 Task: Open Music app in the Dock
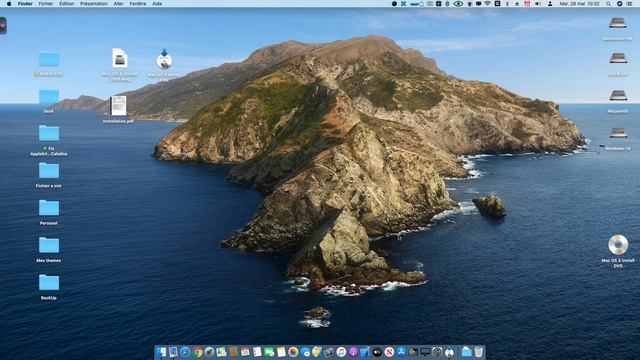tap(341, 352)
